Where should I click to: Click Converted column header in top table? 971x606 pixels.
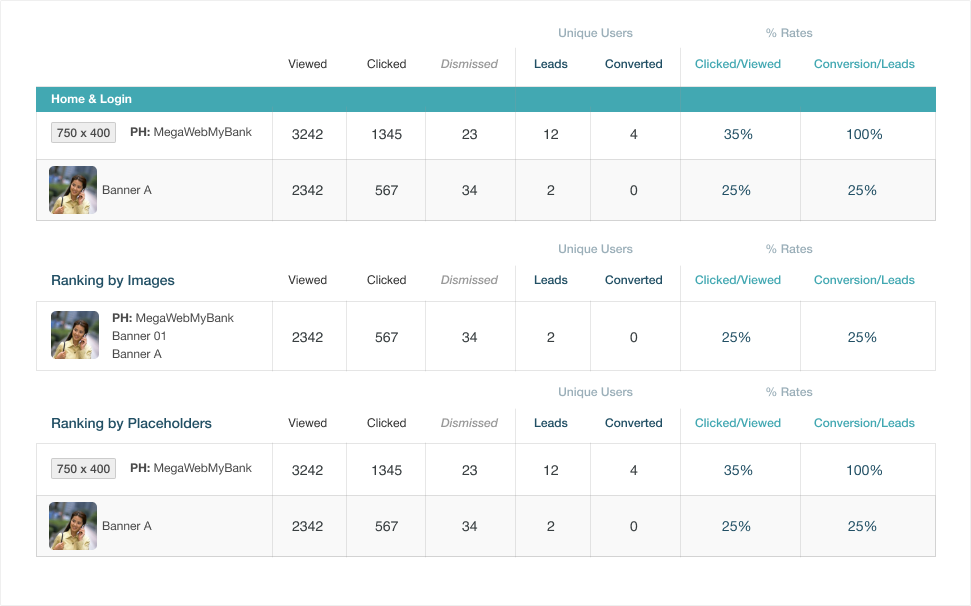(634, 64)
